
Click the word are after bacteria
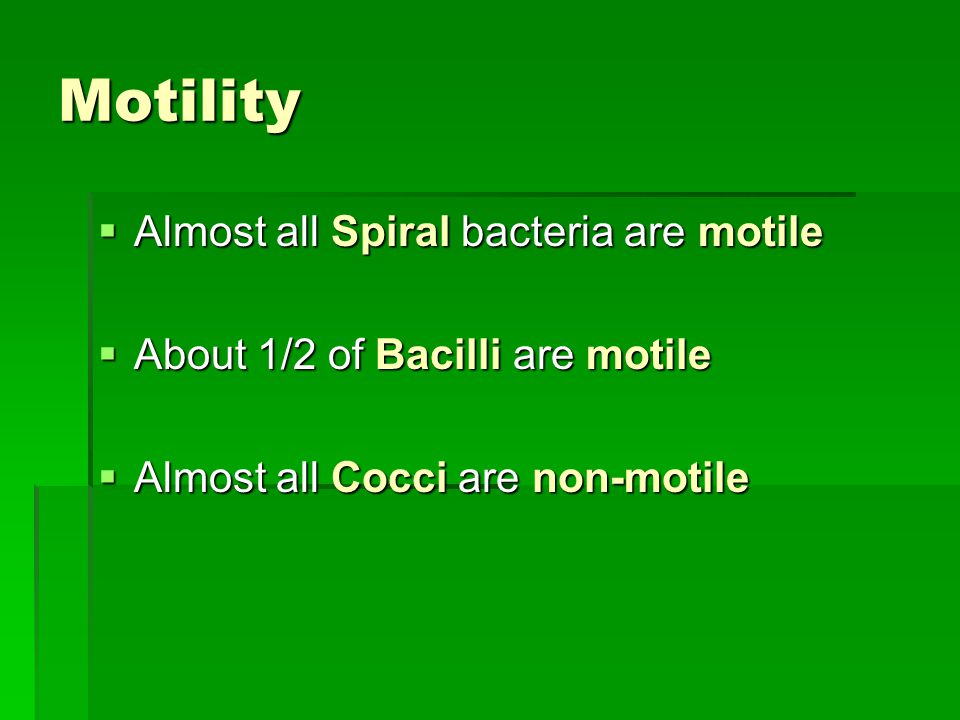[654, 233]
